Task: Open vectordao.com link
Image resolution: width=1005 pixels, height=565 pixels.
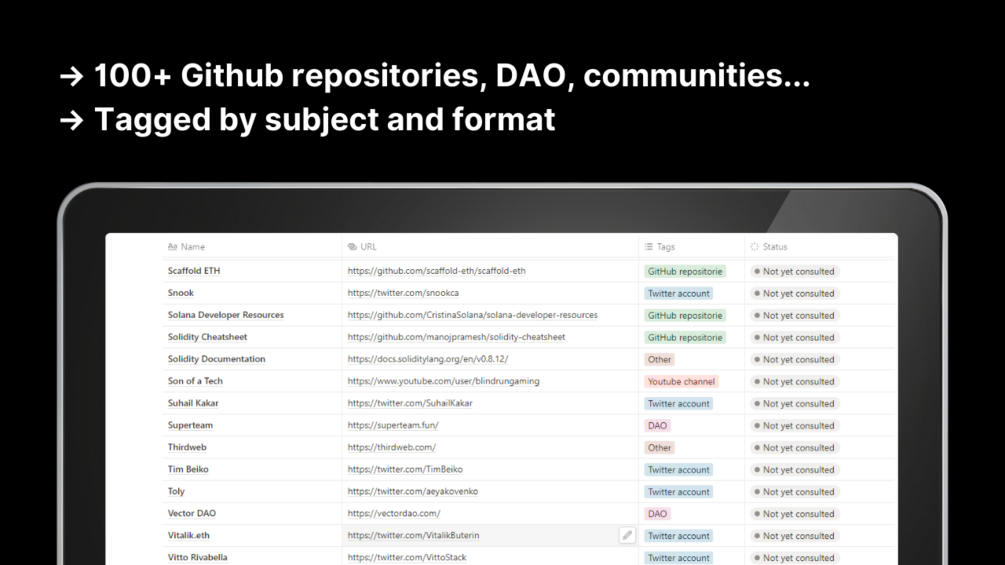Action: click(x=394, y=513)
